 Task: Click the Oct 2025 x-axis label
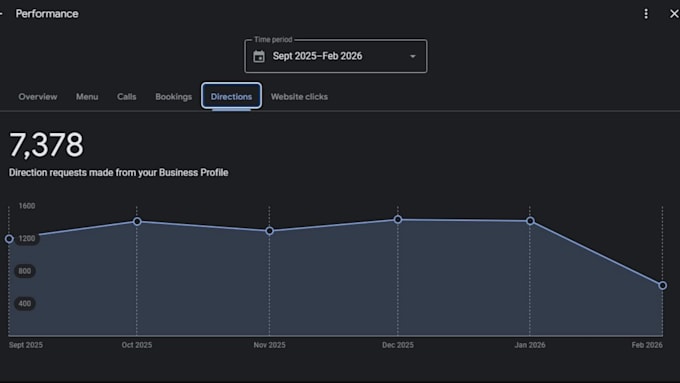coord(137,345)
